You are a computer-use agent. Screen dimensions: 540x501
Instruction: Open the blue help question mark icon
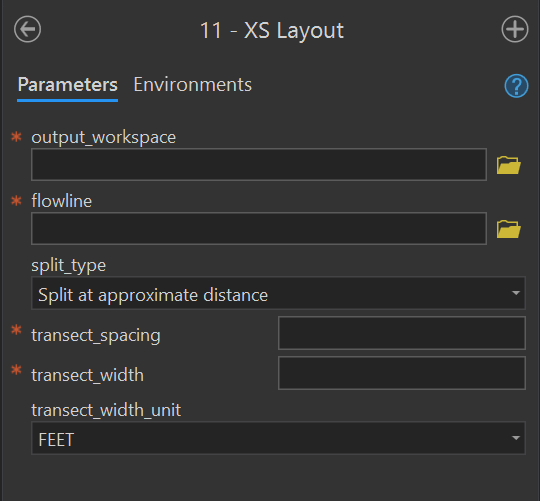point(516,86)
